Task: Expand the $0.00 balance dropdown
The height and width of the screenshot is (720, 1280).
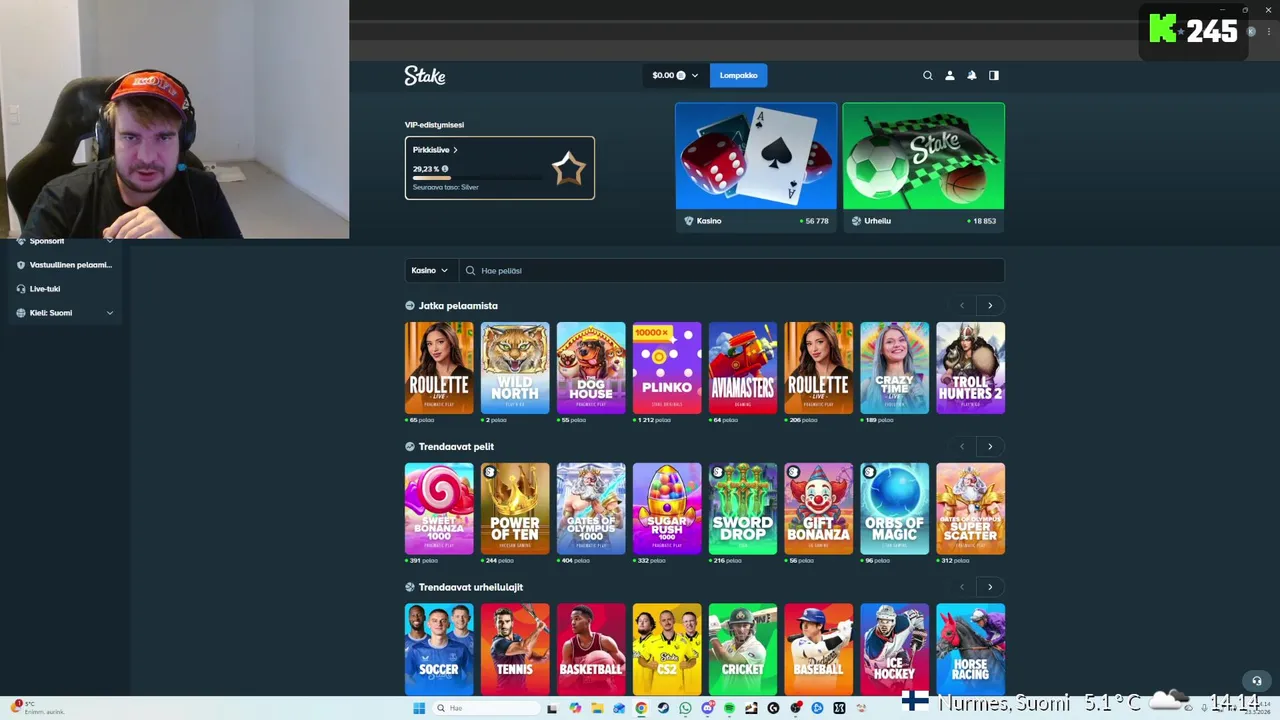Action: [x=695, y=75]
